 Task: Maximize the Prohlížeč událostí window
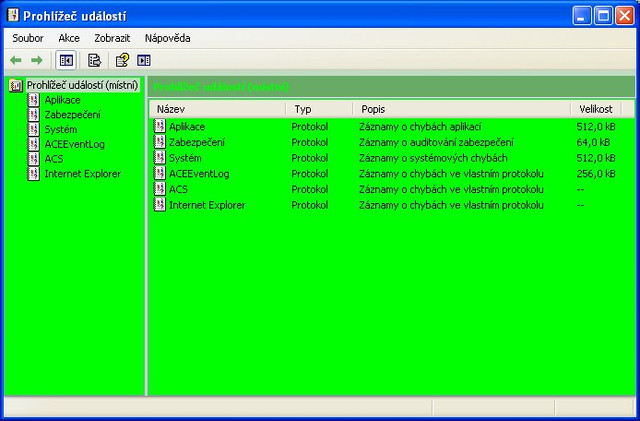603,16
